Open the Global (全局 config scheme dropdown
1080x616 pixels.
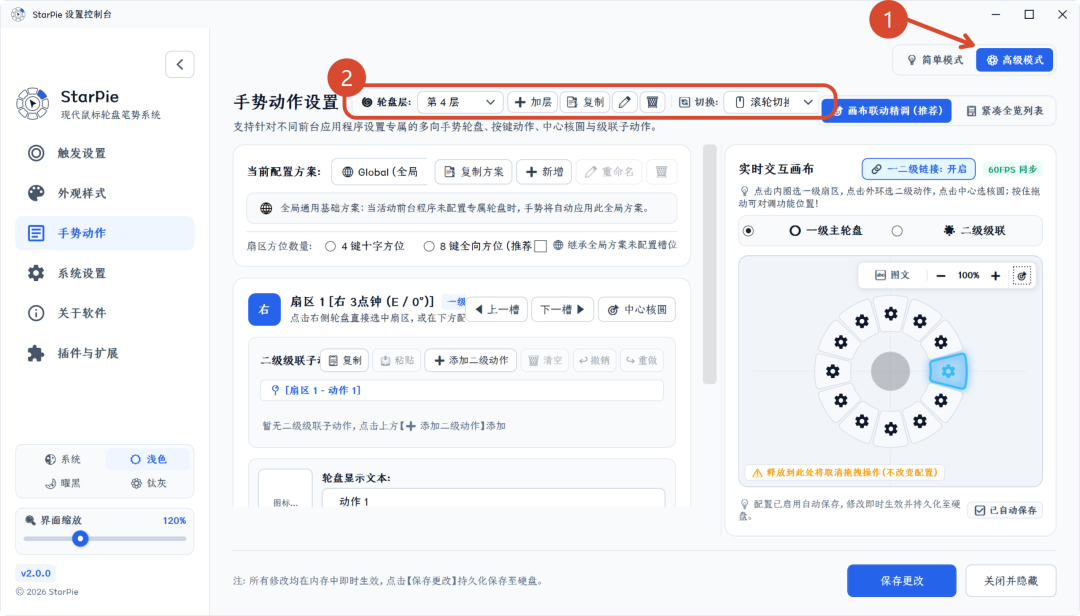tap(379, 172)
